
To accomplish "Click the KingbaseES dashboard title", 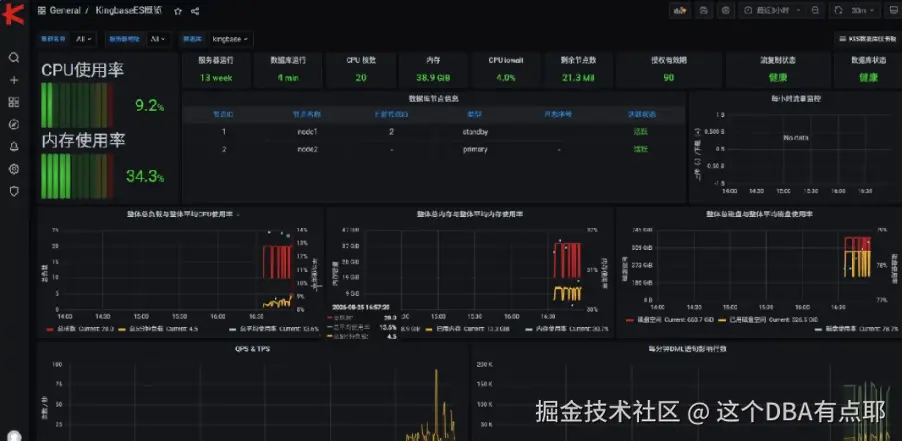I will [x=128, y=11].
